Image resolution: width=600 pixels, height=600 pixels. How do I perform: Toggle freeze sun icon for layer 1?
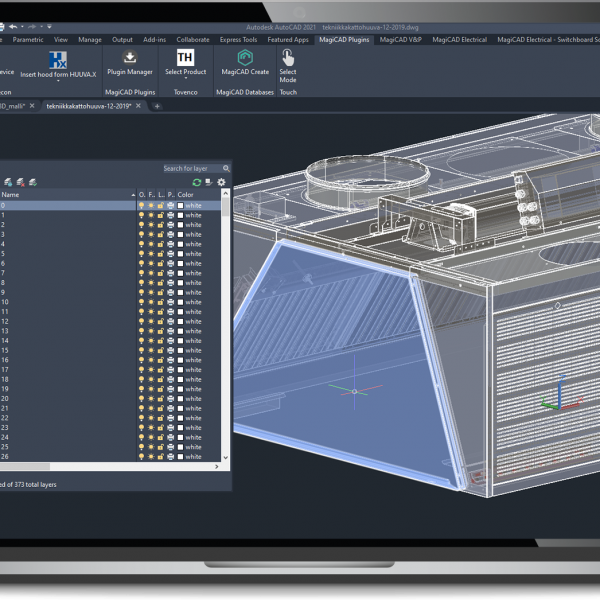pyautogui.click(x=151, y=215)
